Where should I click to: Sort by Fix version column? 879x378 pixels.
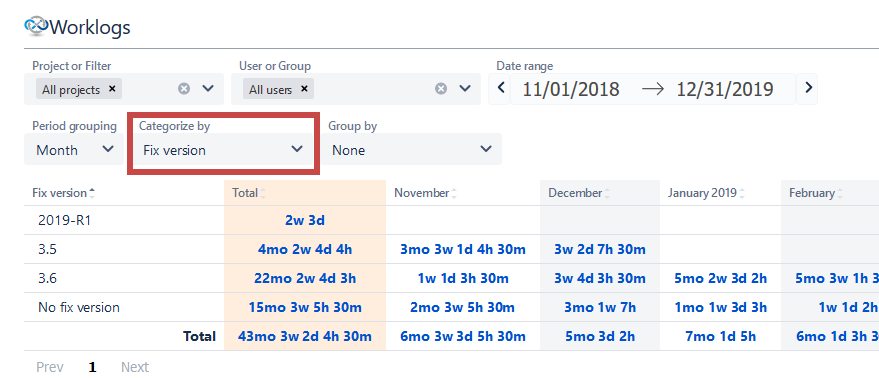tap(63, 193)
